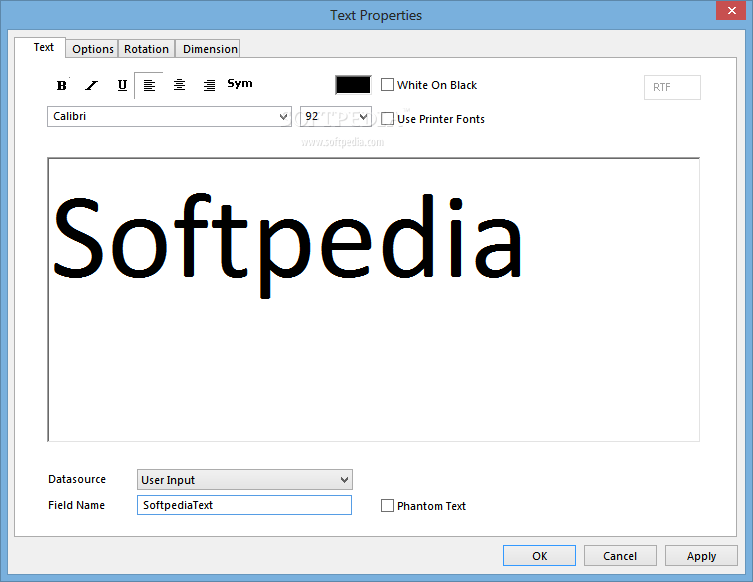Click the Field Name input field

[x=244, y=505]
